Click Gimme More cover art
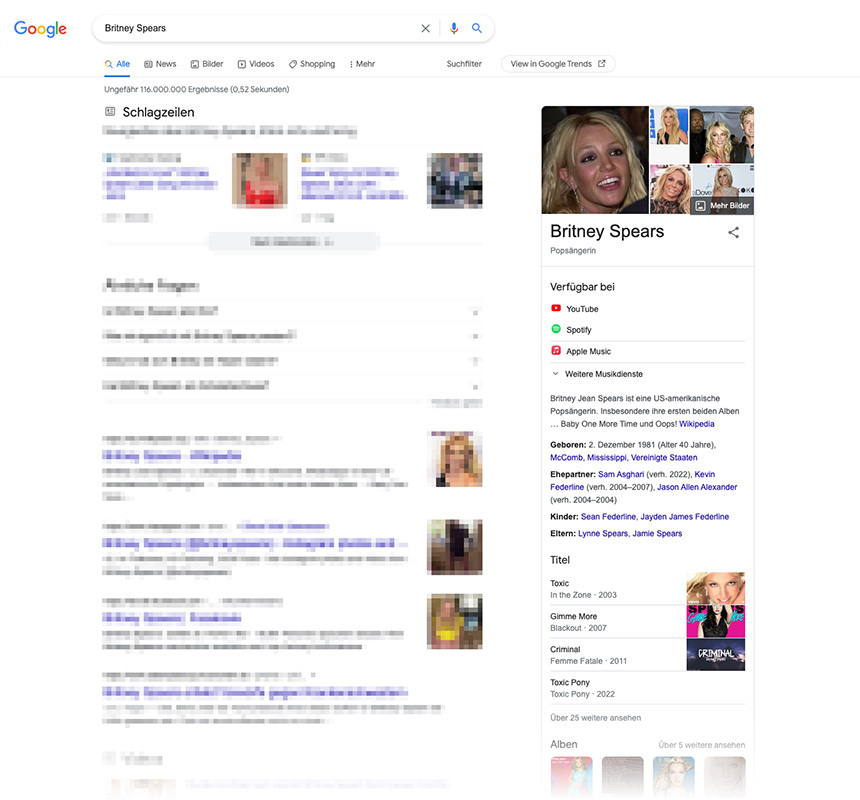 pyautogui.click(x=716, y=621)
